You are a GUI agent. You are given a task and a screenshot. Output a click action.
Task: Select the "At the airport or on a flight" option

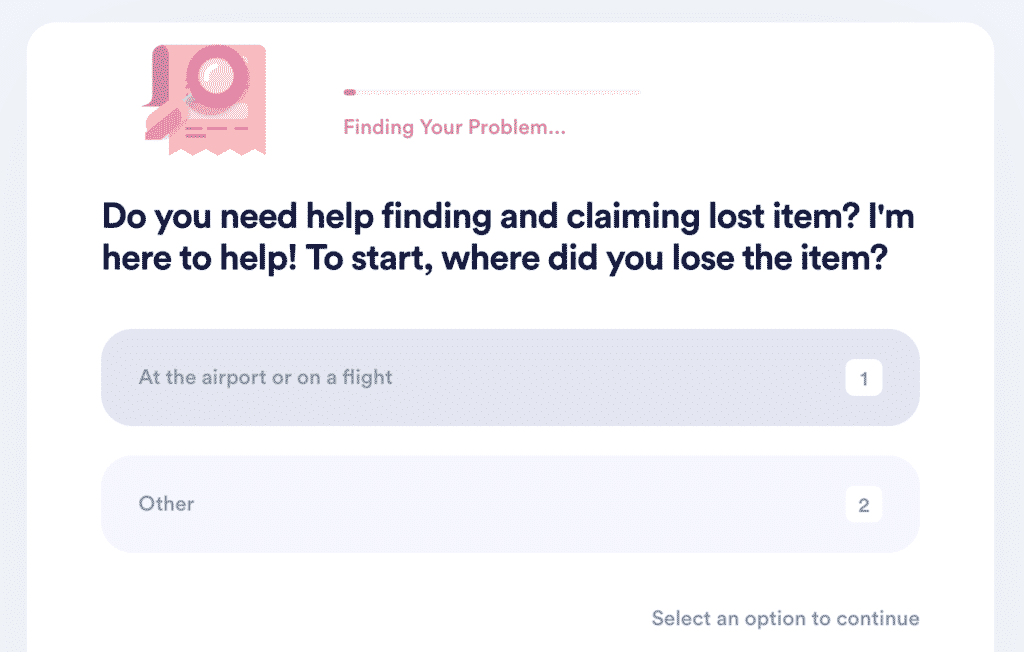click(x=511, y=377)
